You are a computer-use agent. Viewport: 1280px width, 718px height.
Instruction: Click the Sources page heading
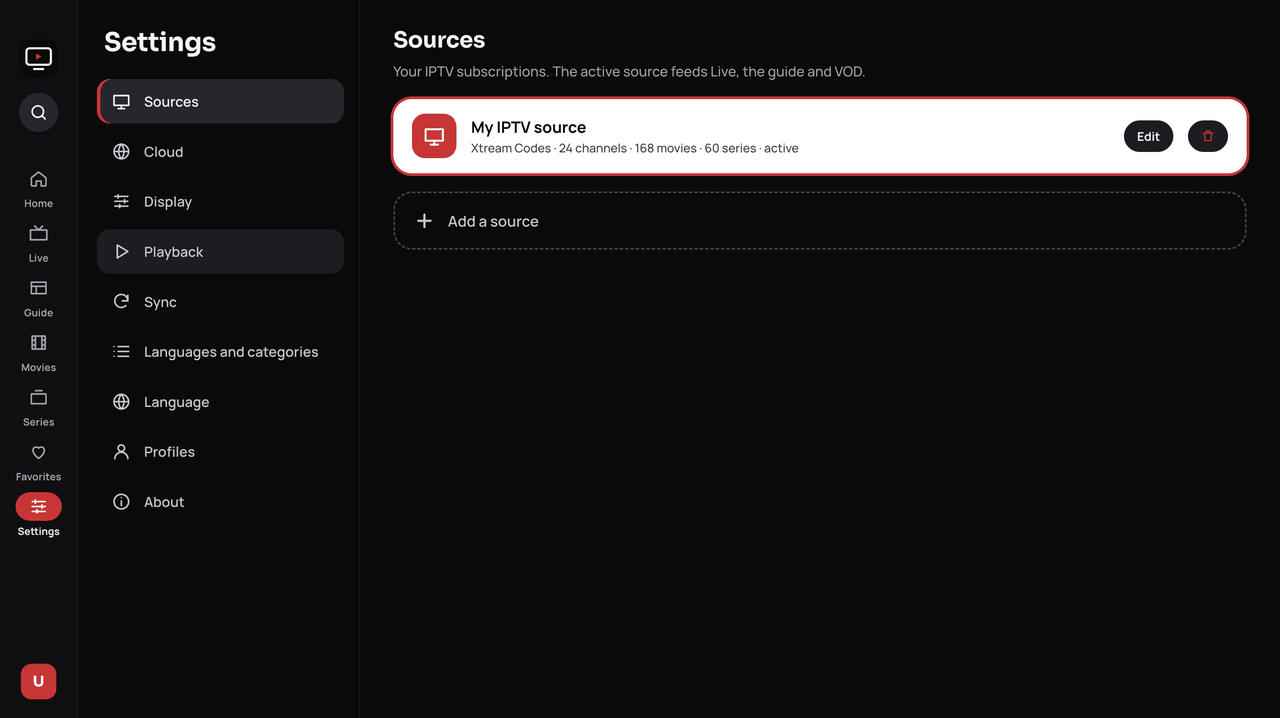coord(439,40)
